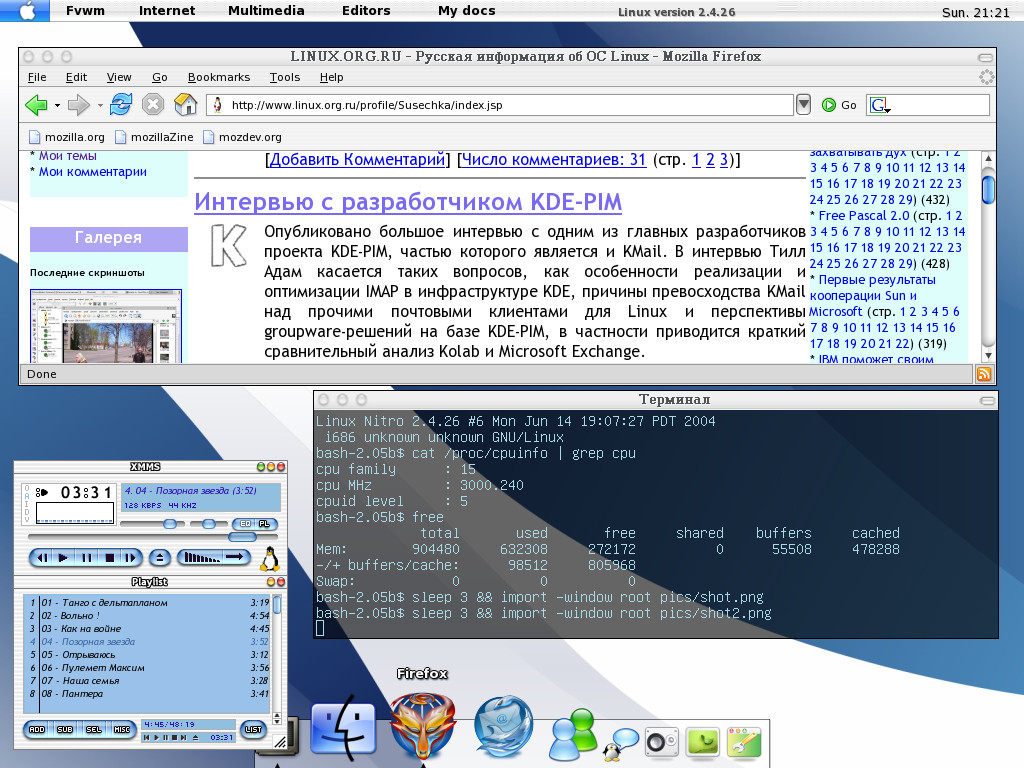
Task: Open the KDE-PIM developer interview headline link
Action: click(408, 202)
